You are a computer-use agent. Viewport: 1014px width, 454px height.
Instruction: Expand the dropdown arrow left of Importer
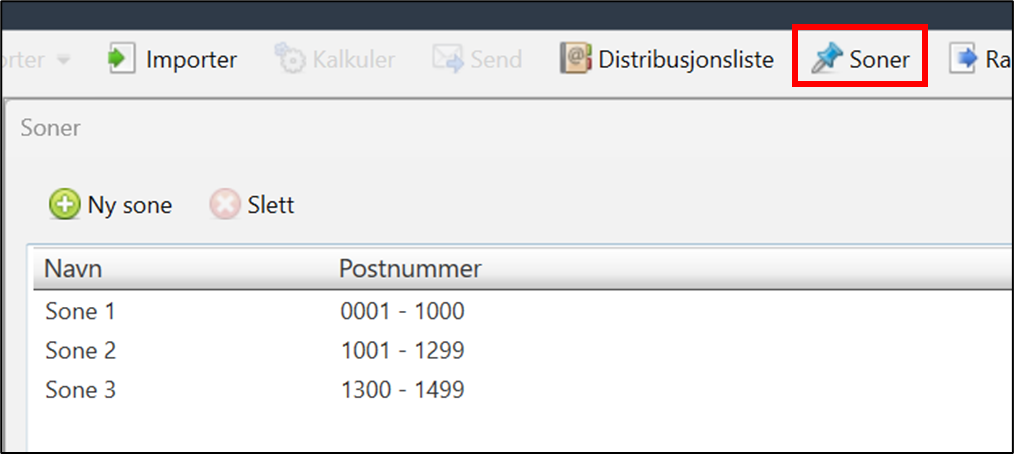click(63, 60)
